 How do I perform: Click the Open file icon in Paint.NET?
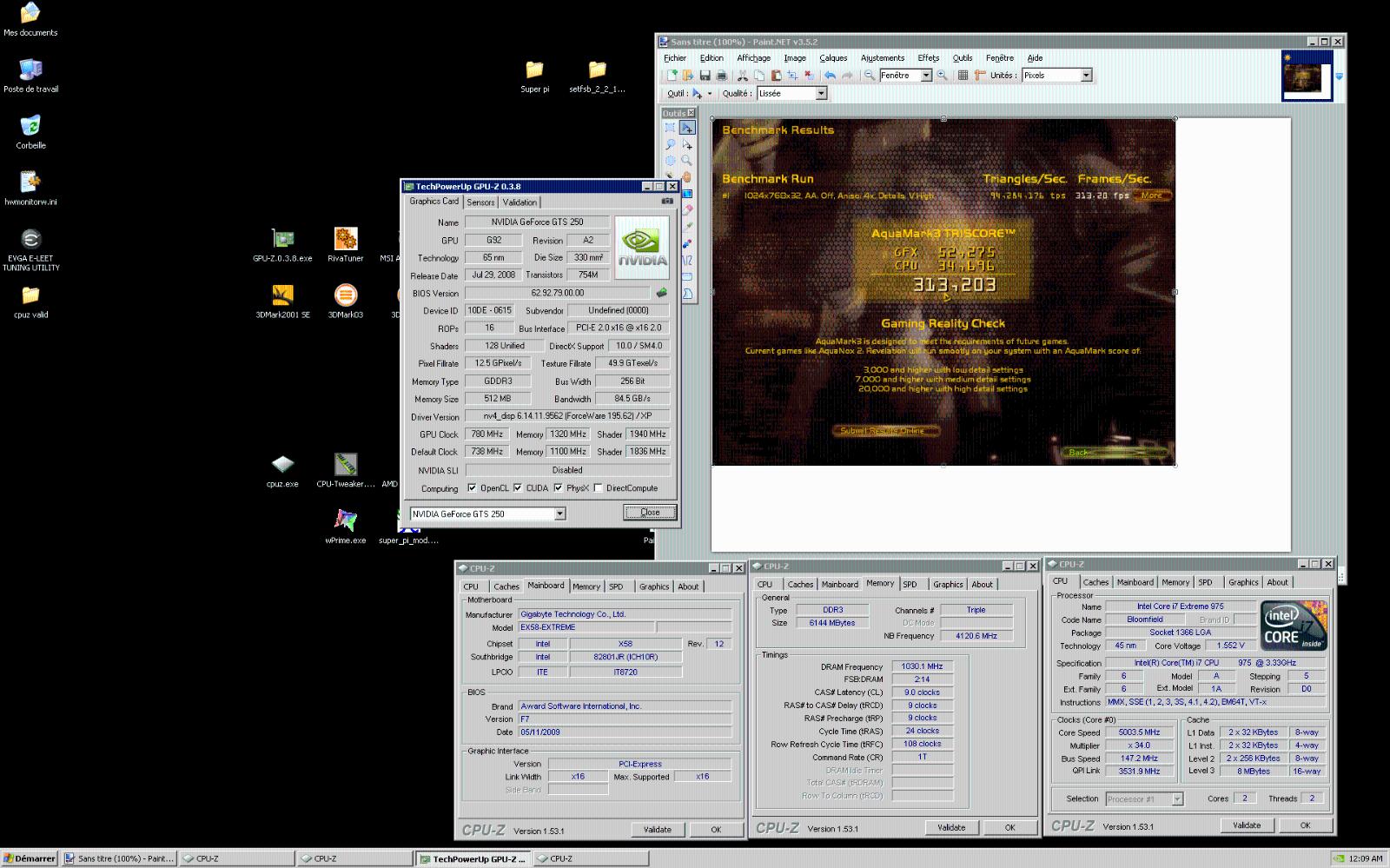687,76
